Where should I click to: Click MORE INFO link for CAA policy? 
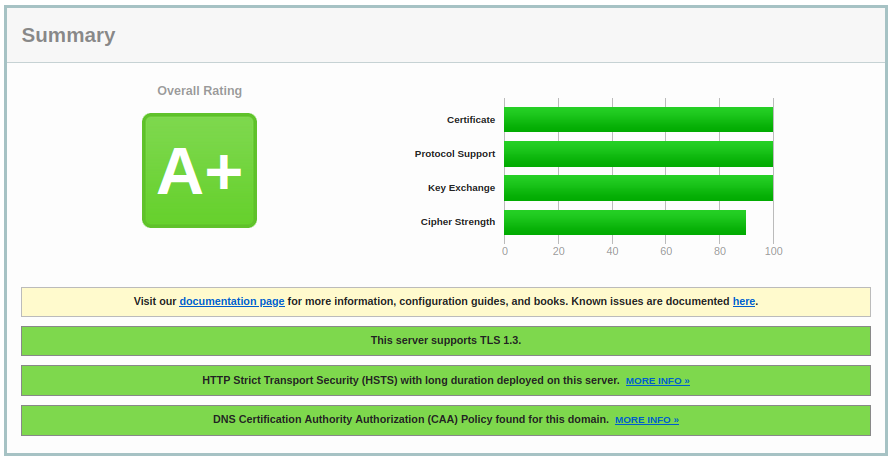tap(647, 420)
